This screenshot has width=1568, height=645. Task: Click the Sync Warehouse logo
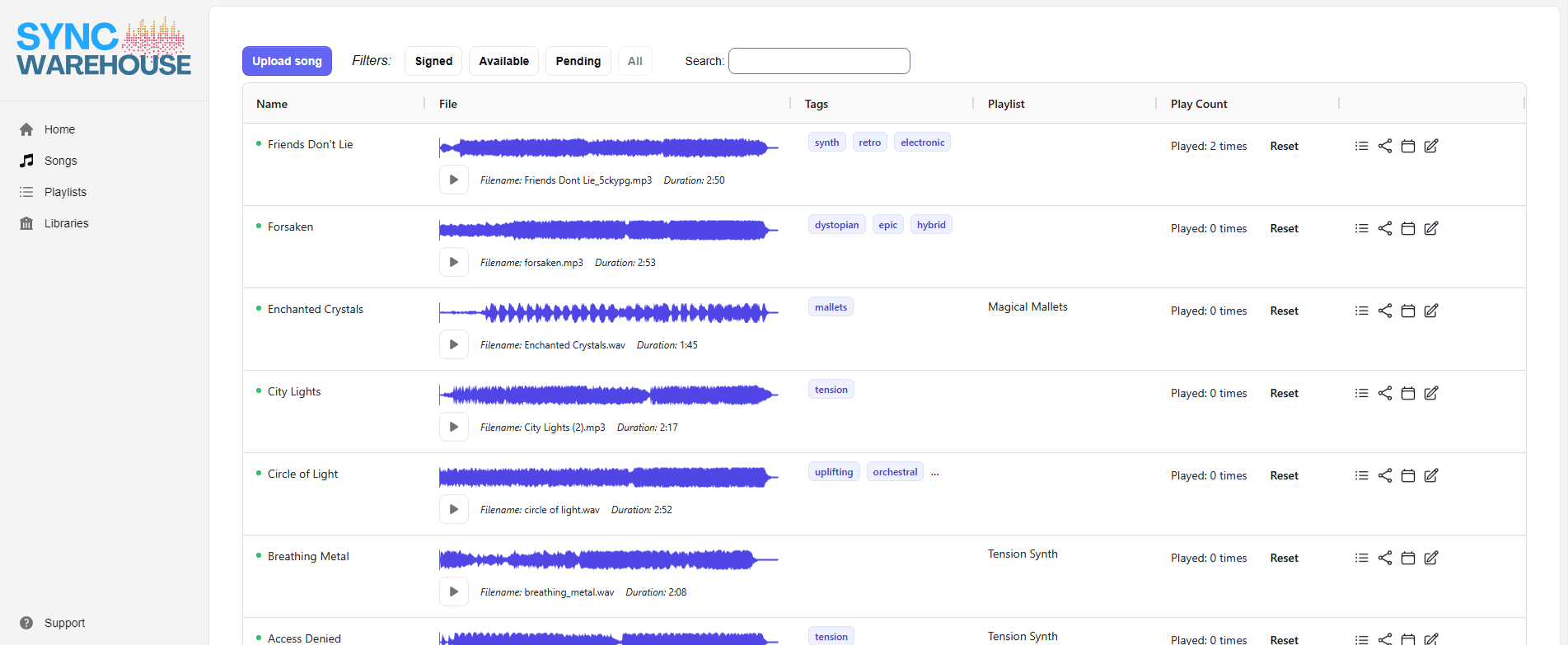tap(104, 48)
